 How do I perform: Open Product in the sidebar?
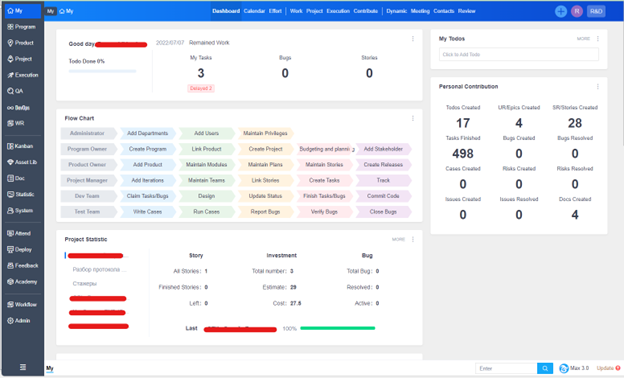[x=22, y=43]
